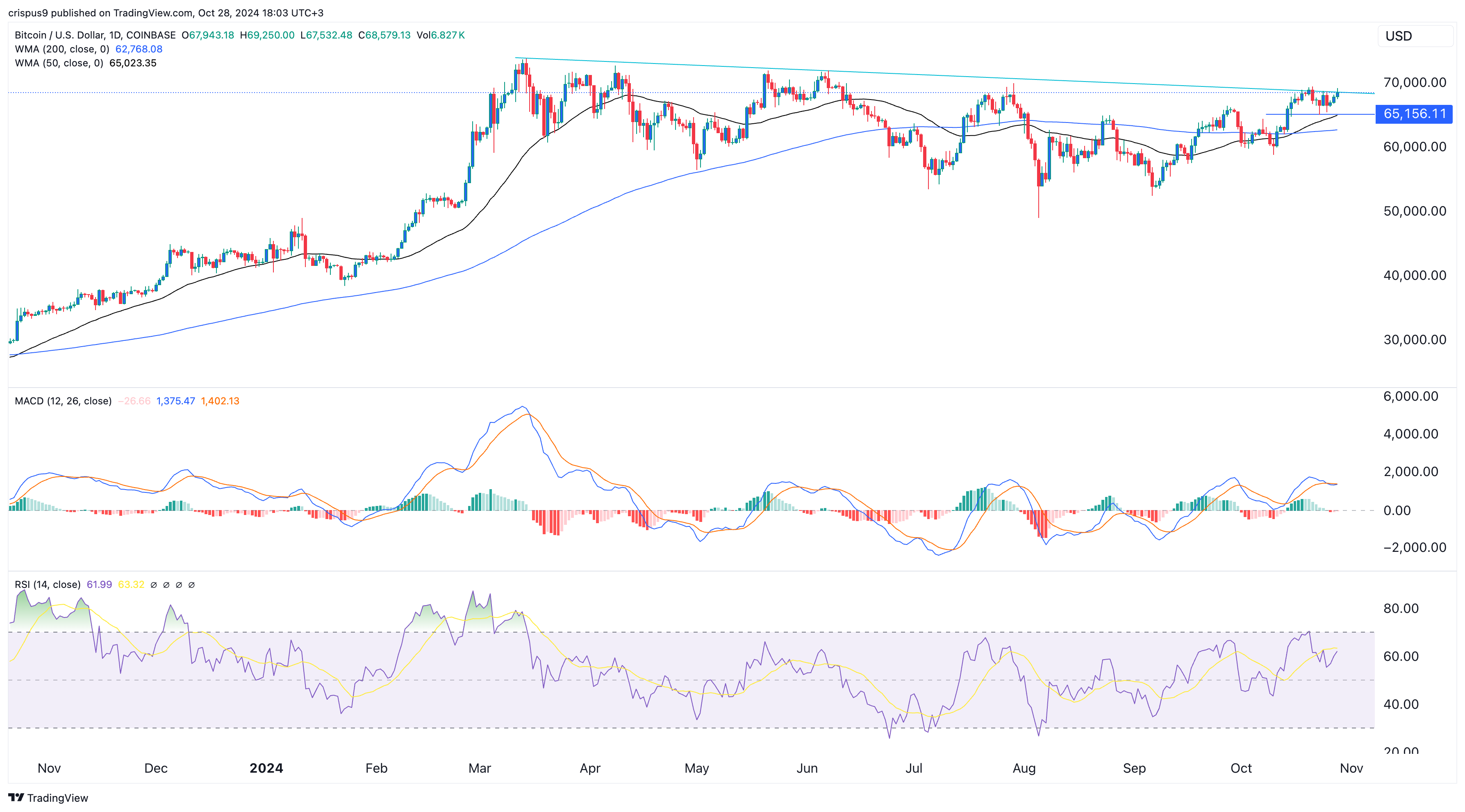Click the 2024 year label on time axis

pyautogui.click(x=266, y=768)
